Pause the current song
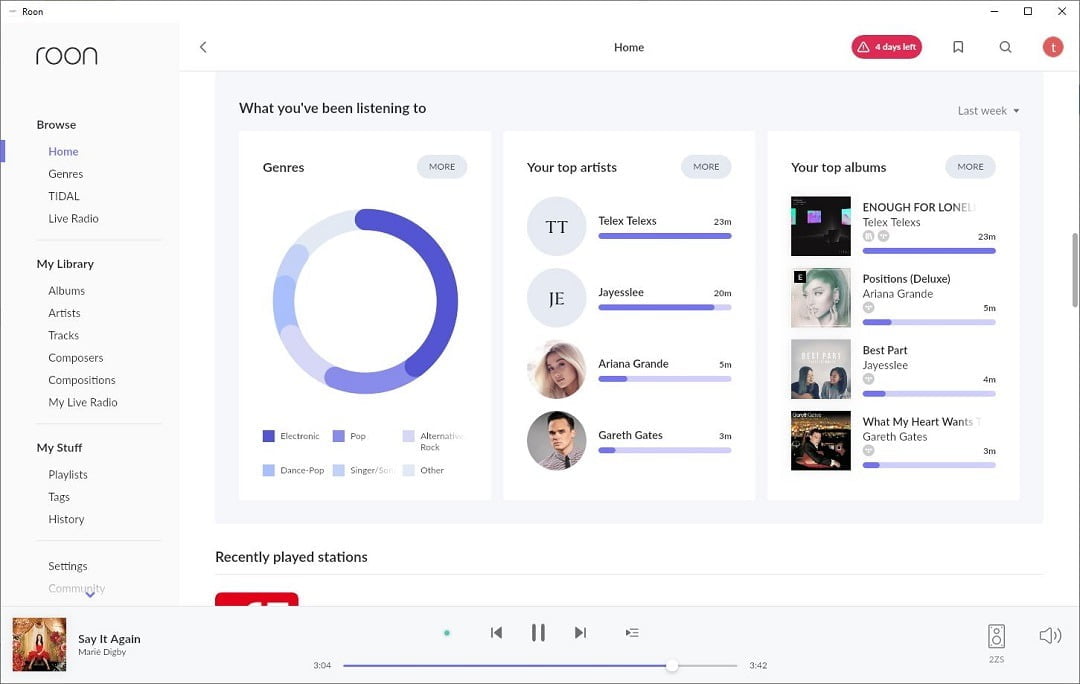 coord(539,632)
